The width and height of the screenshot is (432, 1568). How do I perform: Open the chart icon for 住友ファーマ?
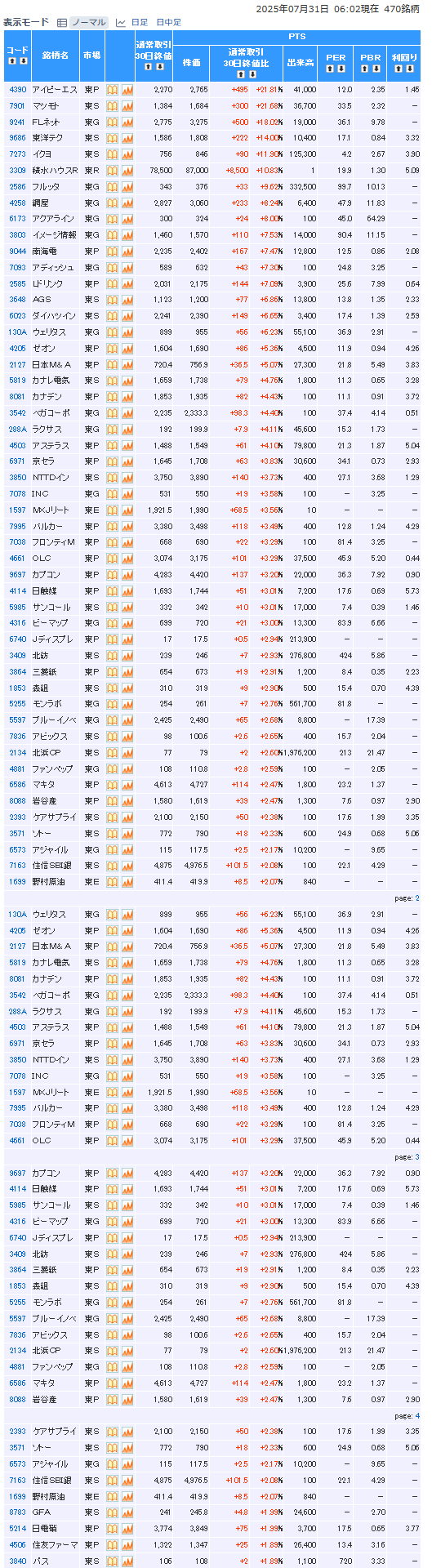pyautogui.click(x=127, y=1545)
